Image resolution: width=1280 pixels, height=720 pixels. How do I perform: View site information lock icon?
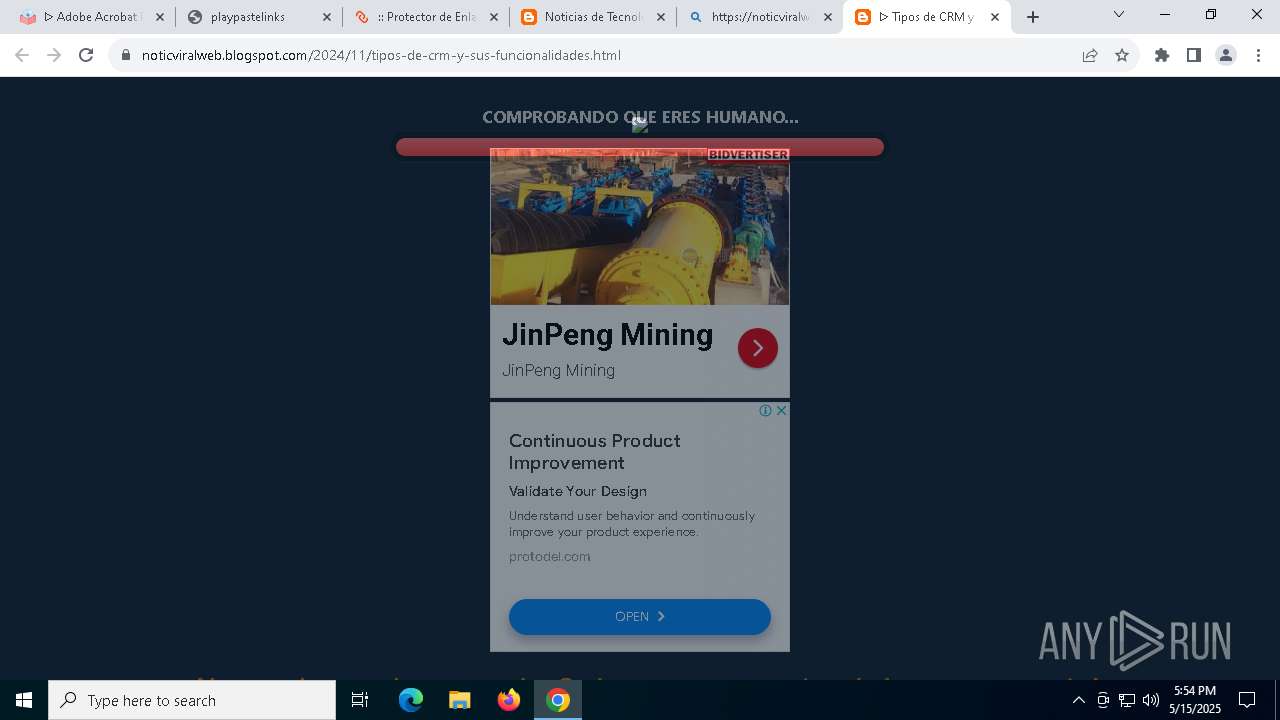[126, 55]
